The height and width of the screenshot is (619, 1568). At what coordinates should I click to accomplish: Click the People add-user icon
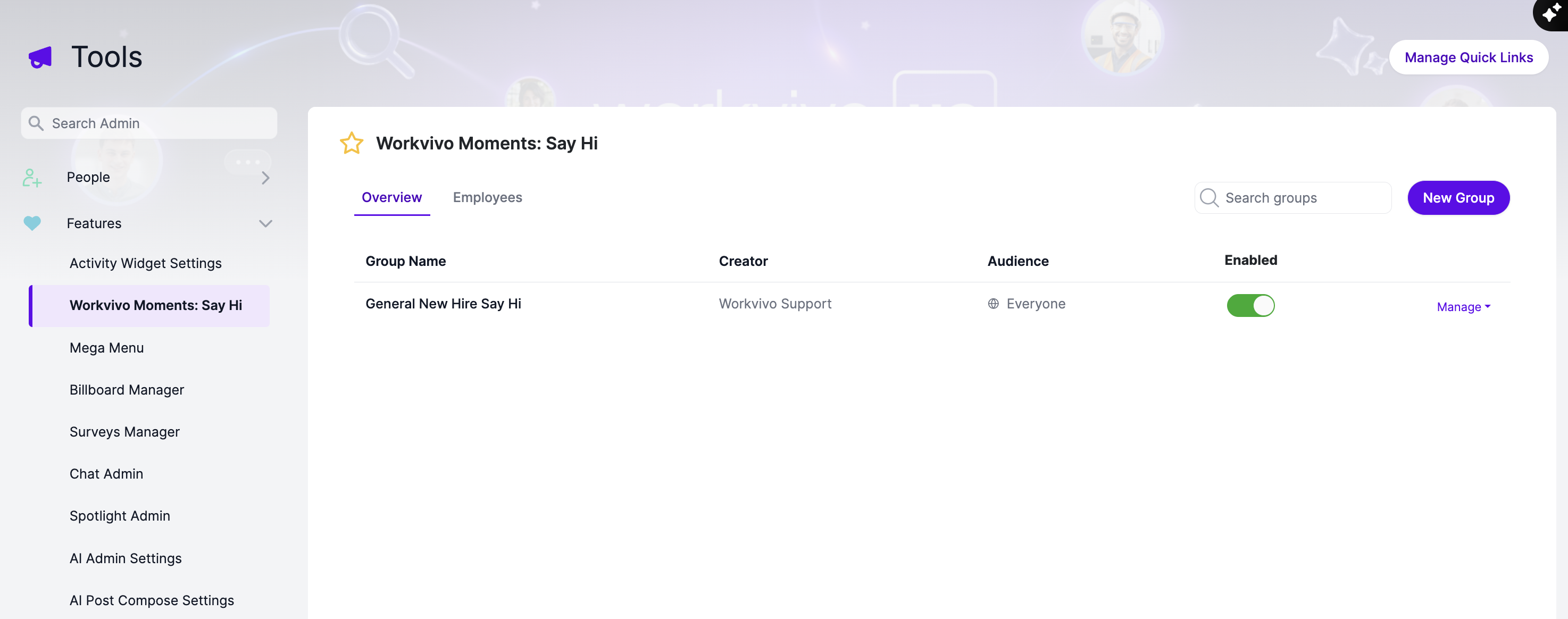click(32, 178)
